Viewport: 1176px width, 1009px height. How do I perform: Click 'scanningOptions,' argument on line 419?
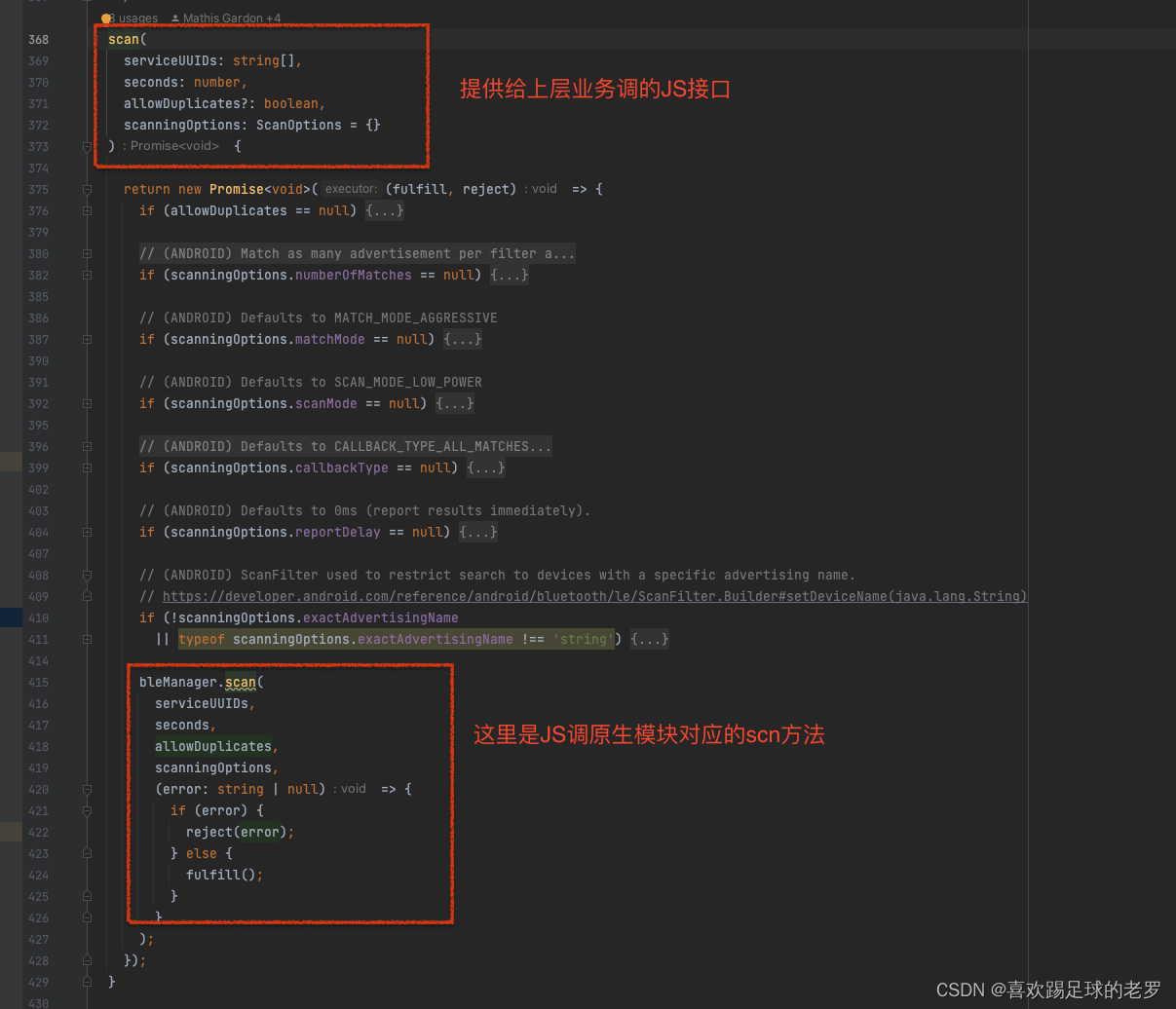pyautogui.click(x=217, y=768)
